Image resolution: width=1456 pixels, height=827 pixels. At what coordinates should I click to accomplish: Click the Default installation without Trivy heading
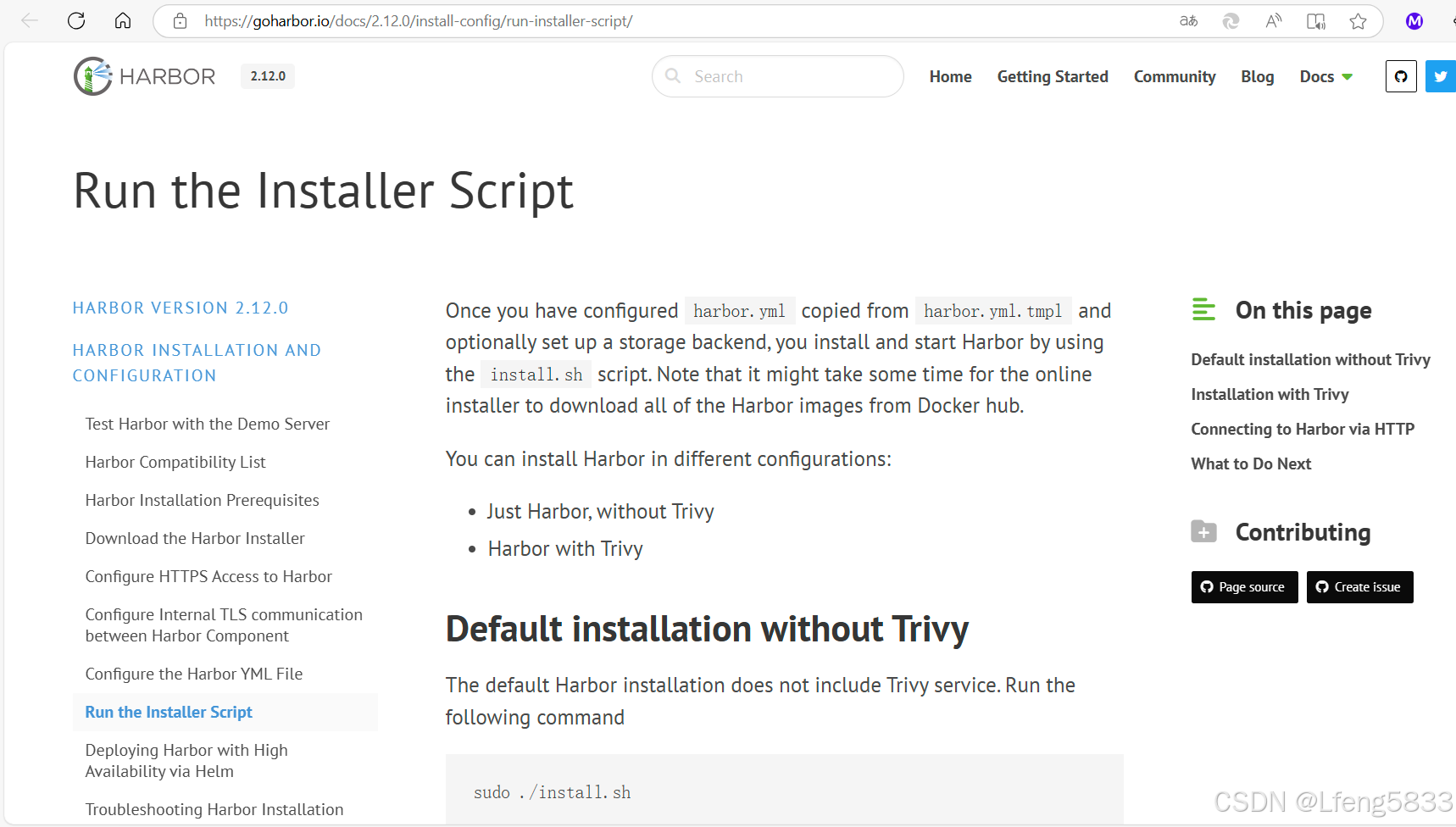click(707, 629)
